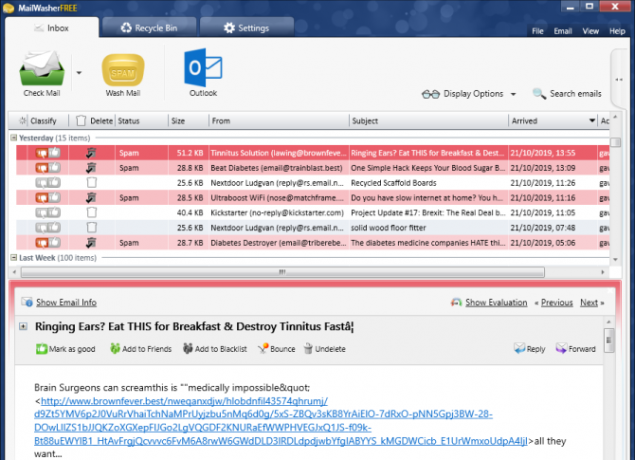This screenshot has height=460, width=635.
Task: Click side panel collapse arrows icon
Action: pos(619,80)
